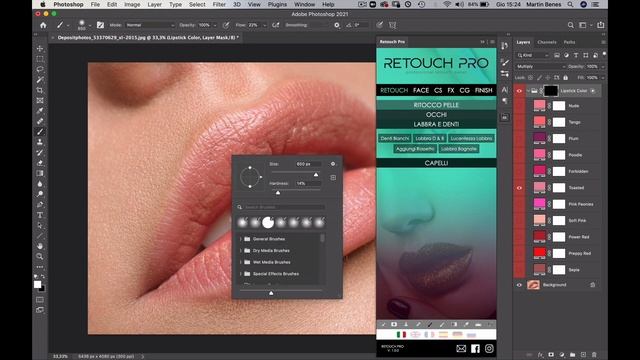Show the Nude layer

pyautogui.click(x=519, y=106)
